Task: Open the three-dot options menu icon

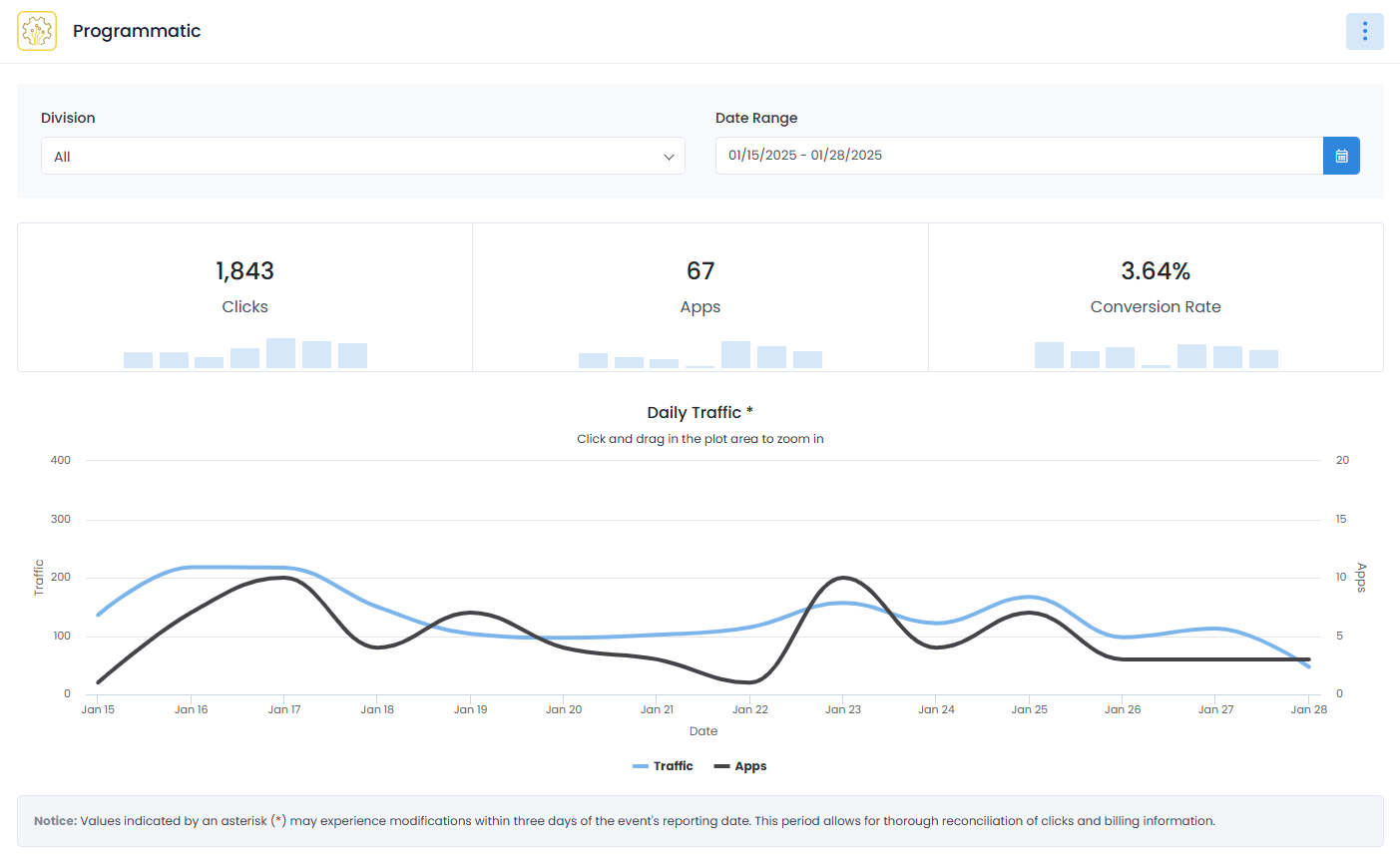Action: point(1364,31)
